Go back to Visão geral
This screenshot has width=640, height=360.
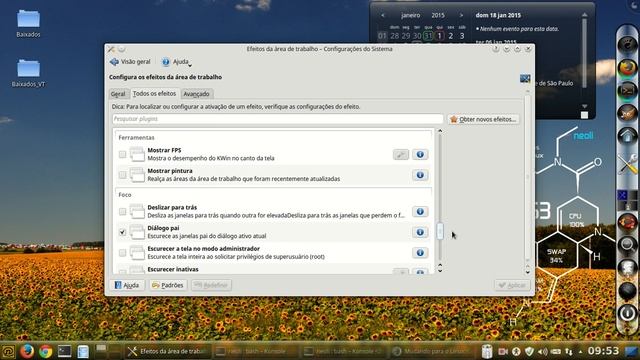point(130,62)
